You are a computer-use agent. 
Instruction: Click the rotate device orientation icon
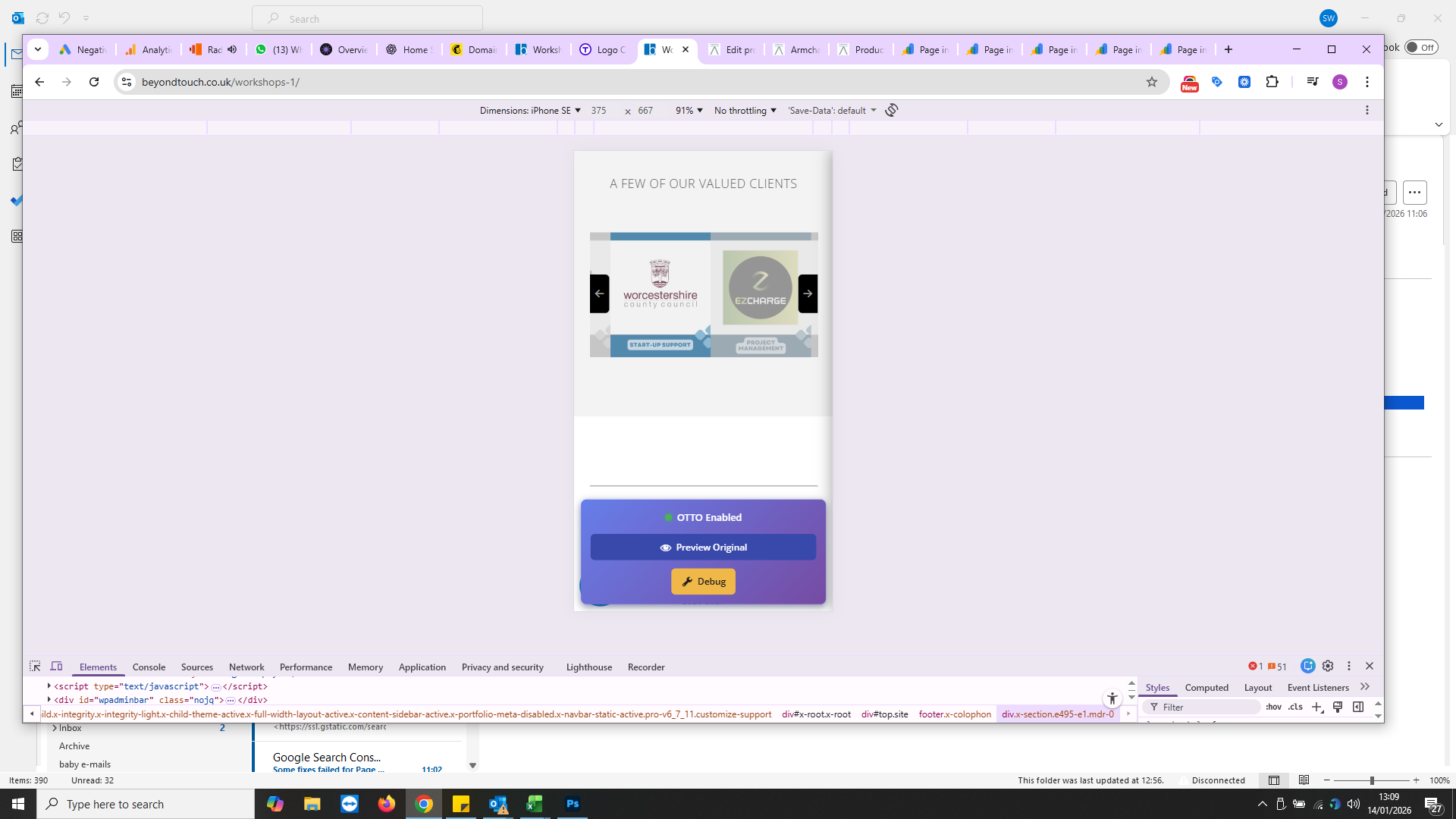coord(892,110)
